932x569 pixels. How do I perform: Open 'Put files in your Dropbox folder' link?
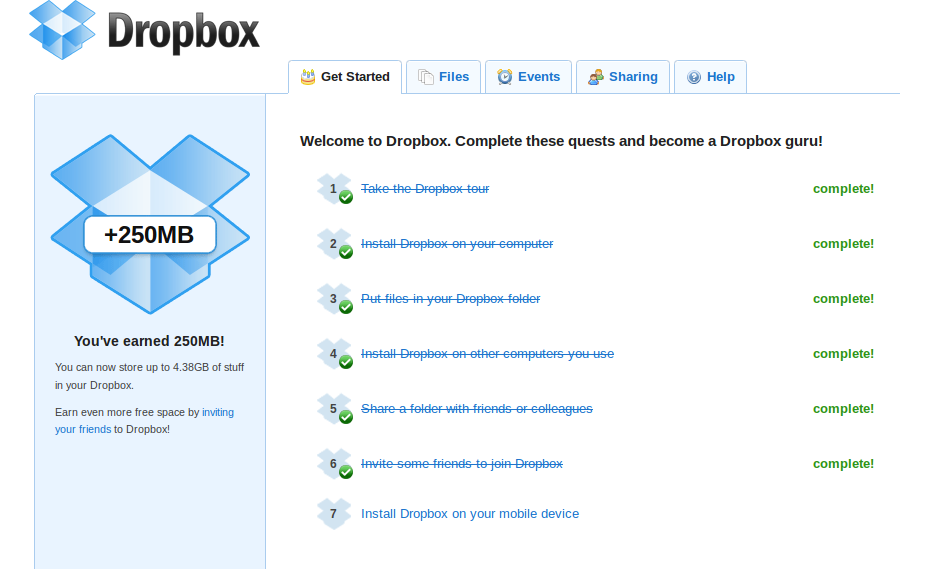pos(451,298)
